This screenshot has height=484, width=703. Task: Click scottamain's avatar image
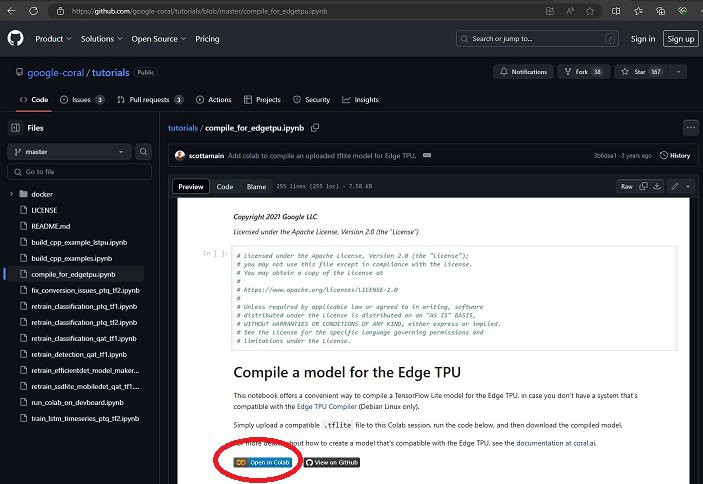tap(180, 156)
